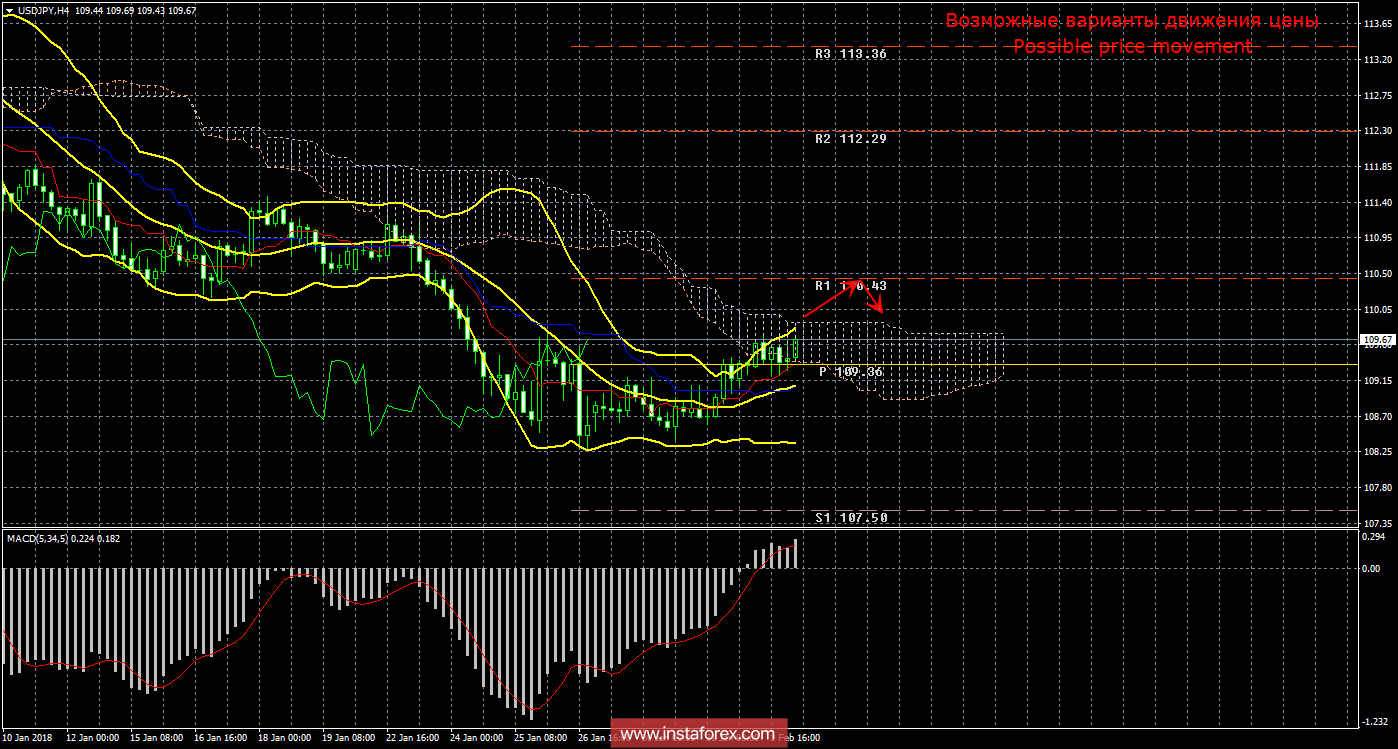Select the P 109.36 pivot label
The width and height of the screenshot is (1398, 749).
850,371
